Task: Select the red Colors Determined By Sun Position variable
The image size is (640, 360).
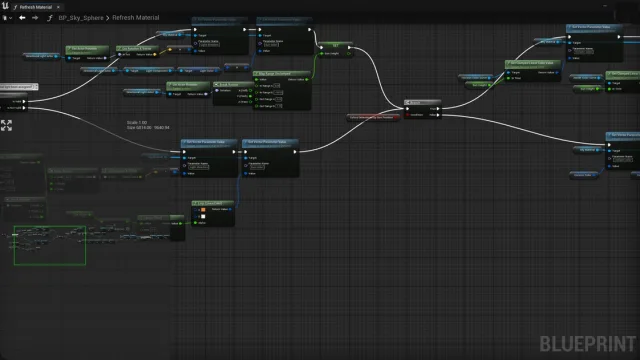Action: (x=373, y=117)
